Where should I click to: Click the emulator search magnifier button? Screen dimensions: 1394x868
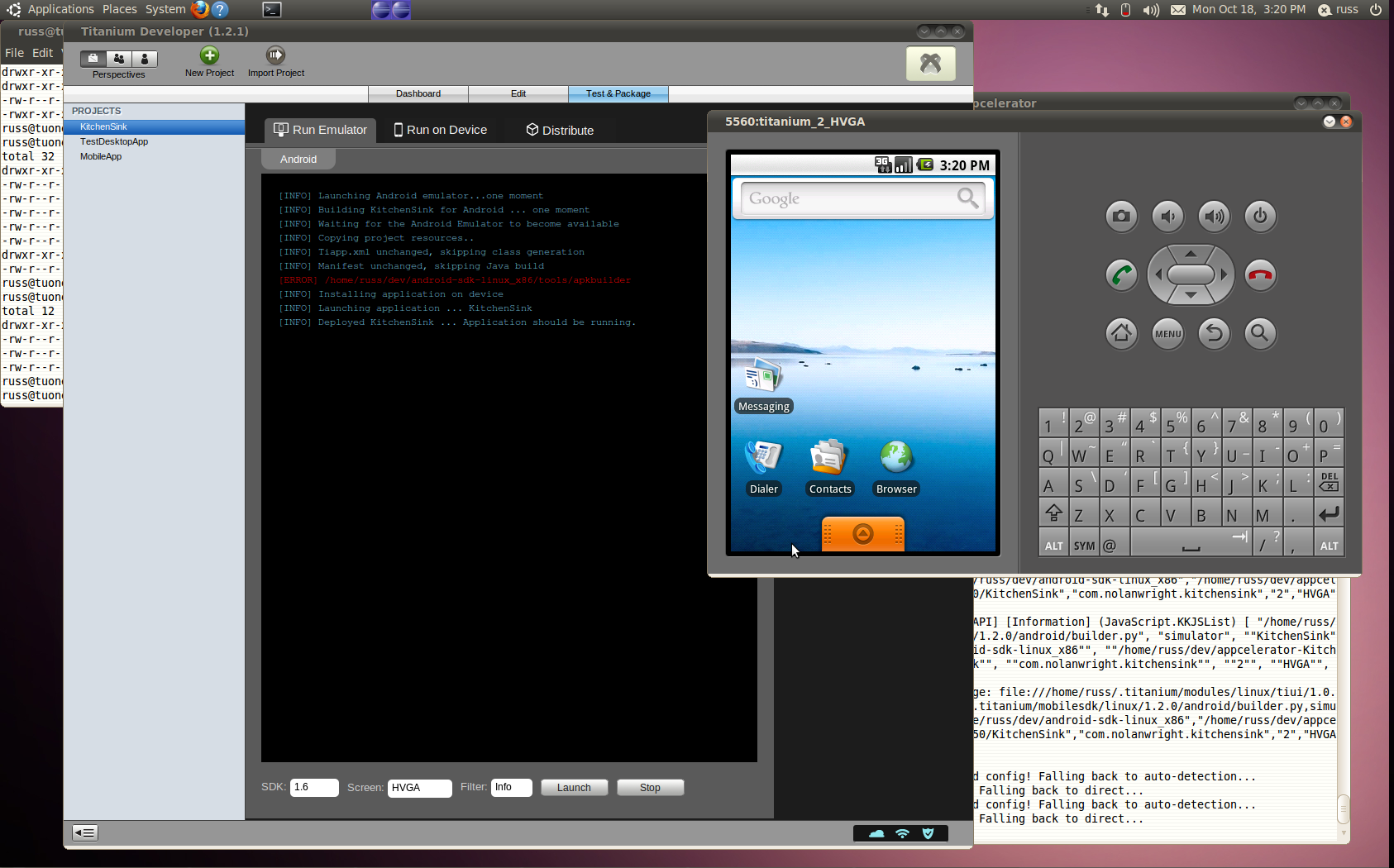click(x=1260, y=333)
